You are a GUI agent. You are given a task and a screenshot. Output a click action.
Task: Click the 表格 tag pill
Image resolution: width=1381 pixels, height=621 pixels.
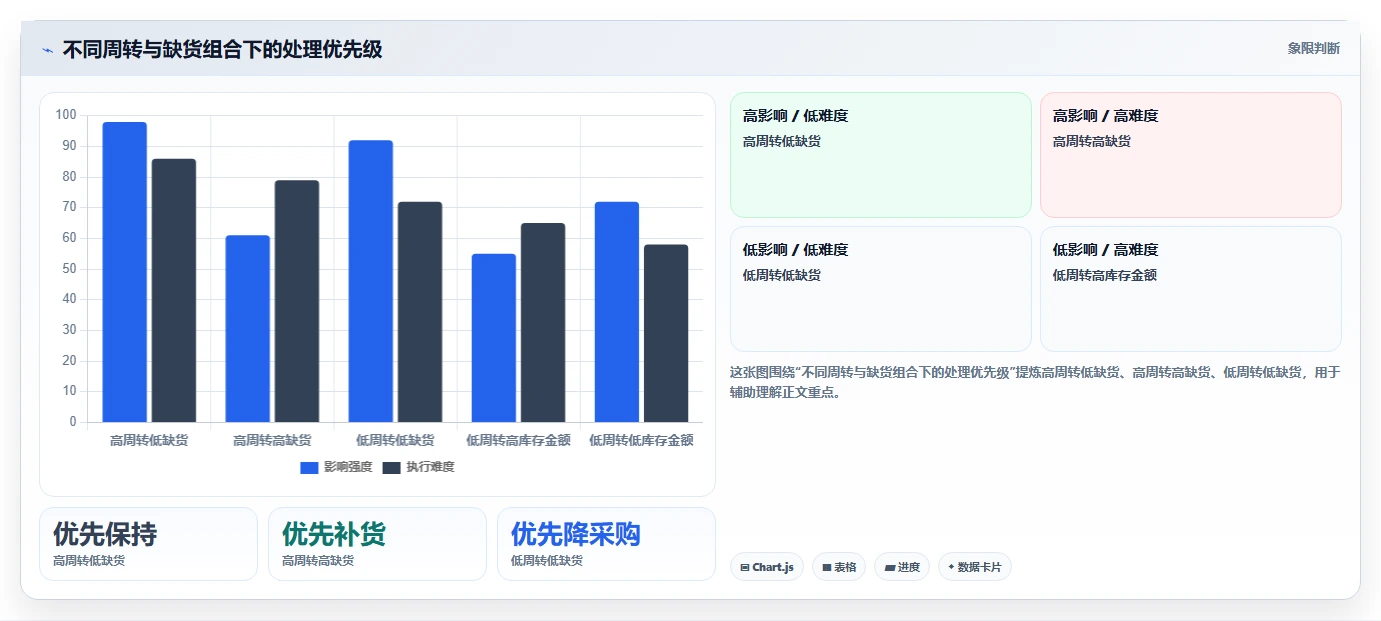(839, 567)
